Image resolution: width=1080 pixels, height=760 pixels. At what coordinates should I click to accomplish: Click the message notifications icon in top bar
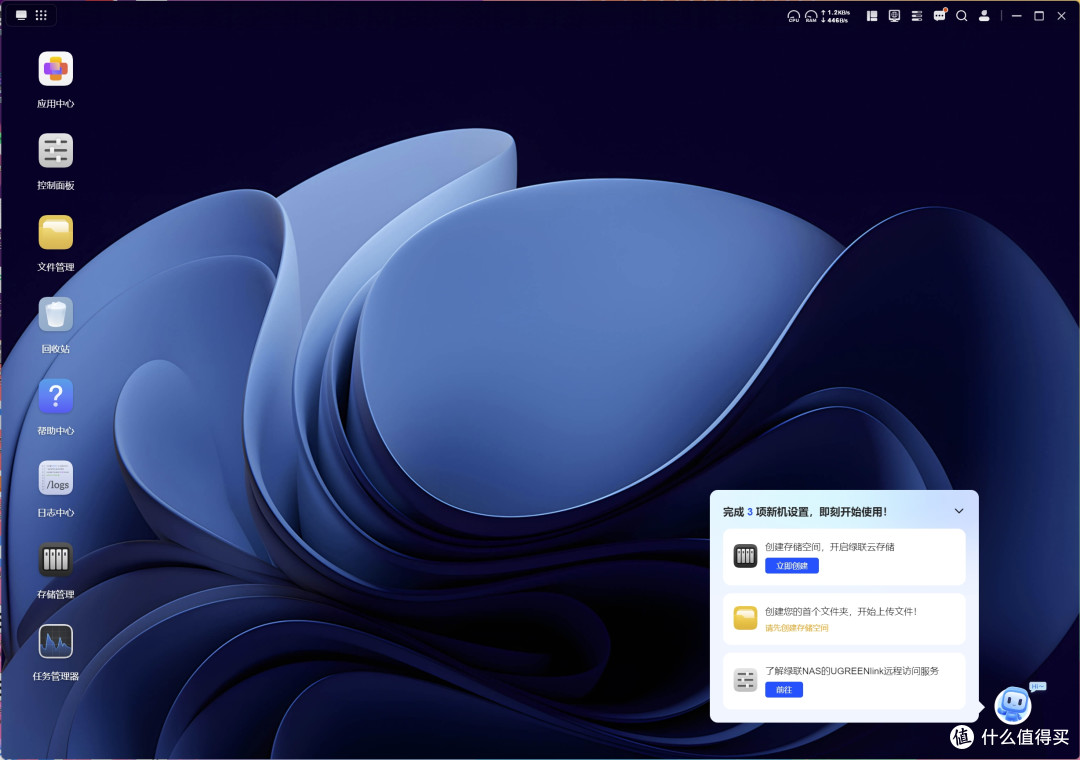939,15
